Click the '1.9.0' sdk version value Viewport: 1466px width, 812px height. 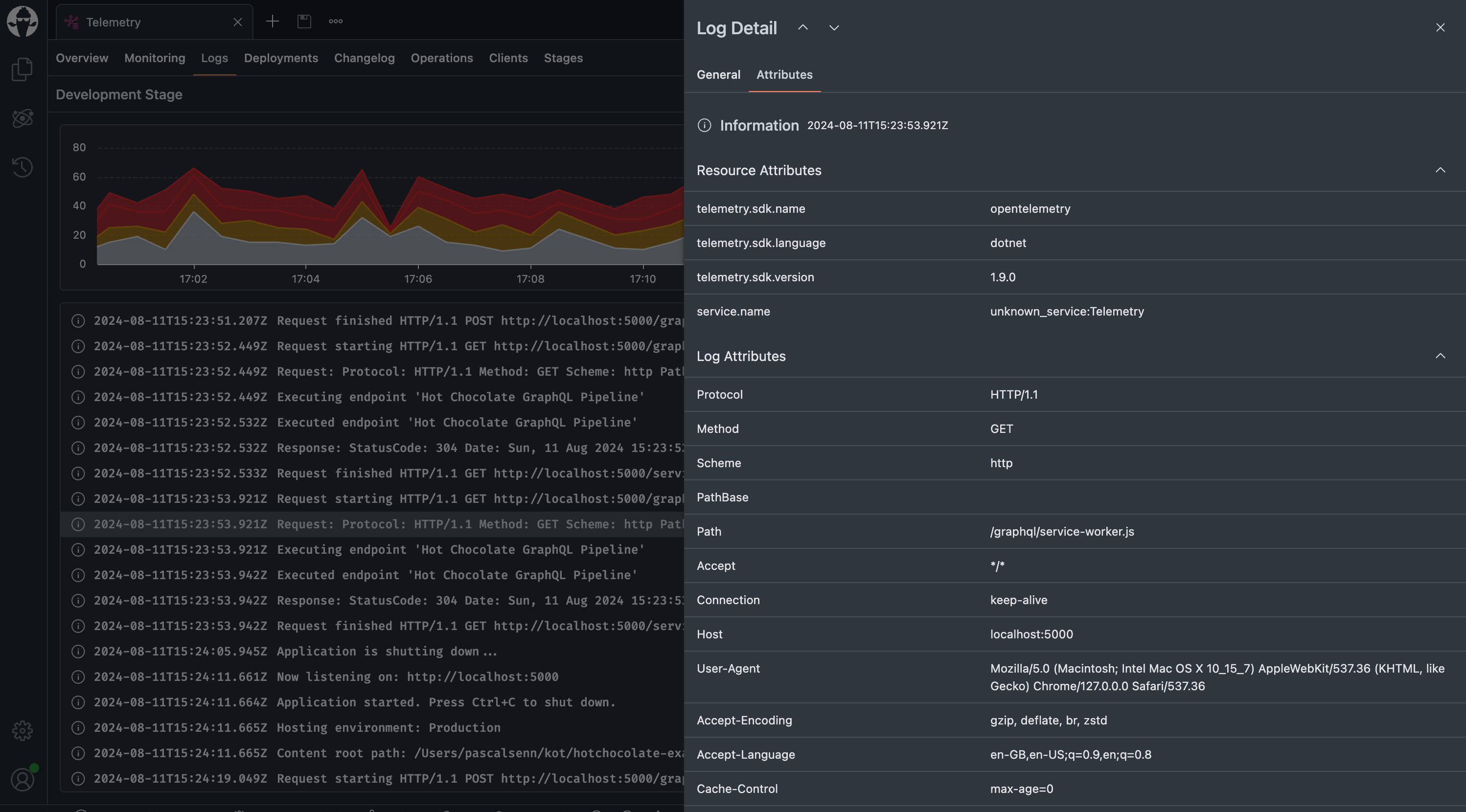coord(1003,277)
